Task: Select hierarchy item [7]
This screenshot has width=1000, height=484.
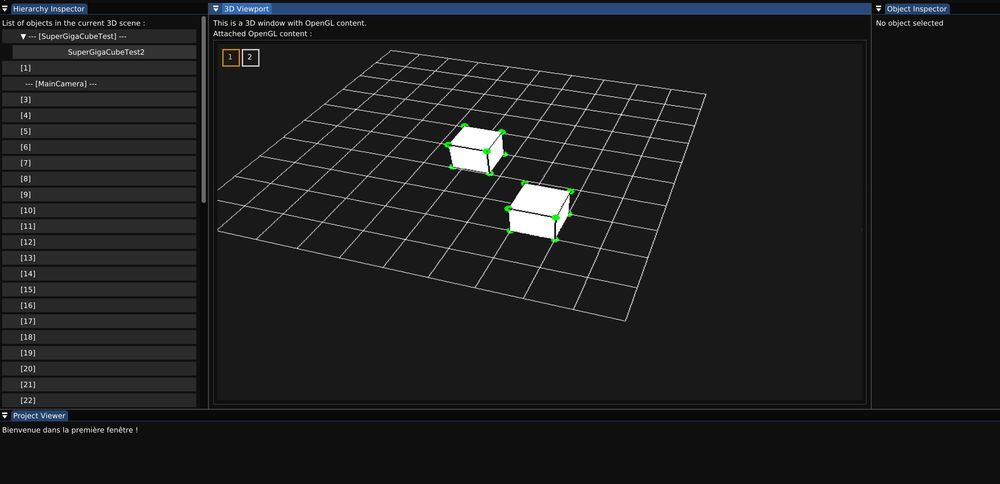Action: point(99,163)
